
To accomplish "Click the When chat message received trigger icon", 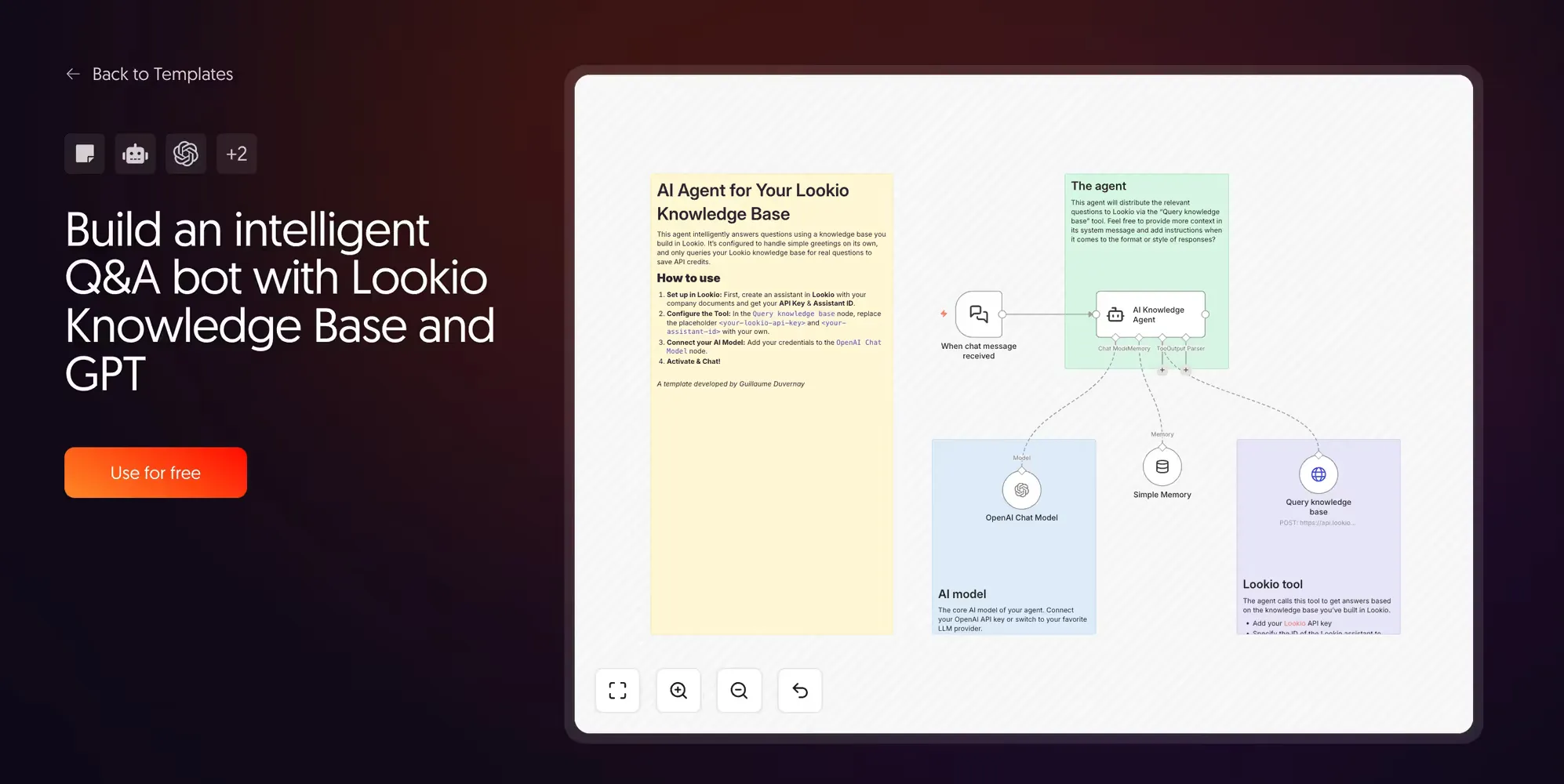I will click(977, 314).
